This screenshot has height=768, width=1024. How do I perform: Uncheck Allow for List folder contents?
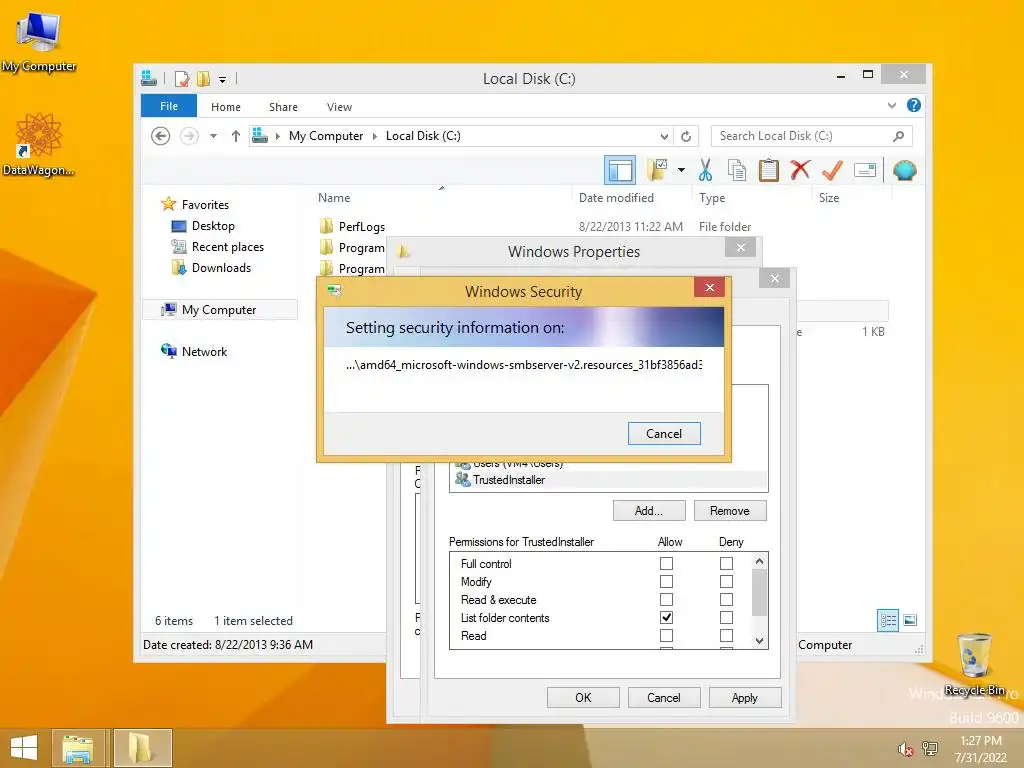[x=666, y=617]
